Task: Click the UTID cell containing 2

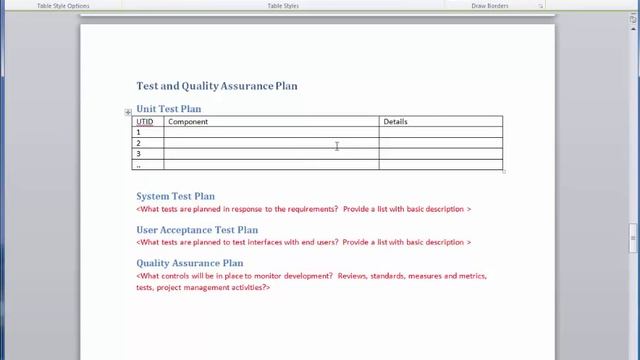Action: tap(148, 143)
